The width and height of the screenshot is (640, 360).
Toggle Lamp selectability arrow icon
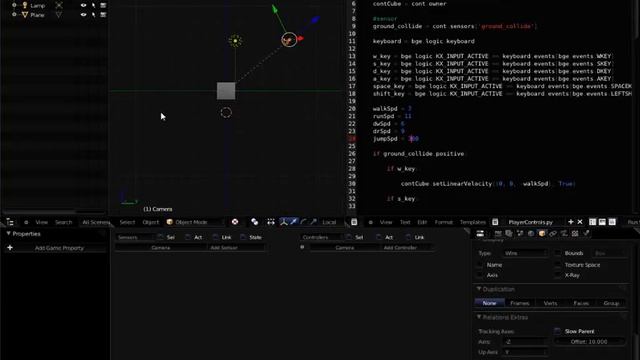pyautogui.click(x=93, y=5)
